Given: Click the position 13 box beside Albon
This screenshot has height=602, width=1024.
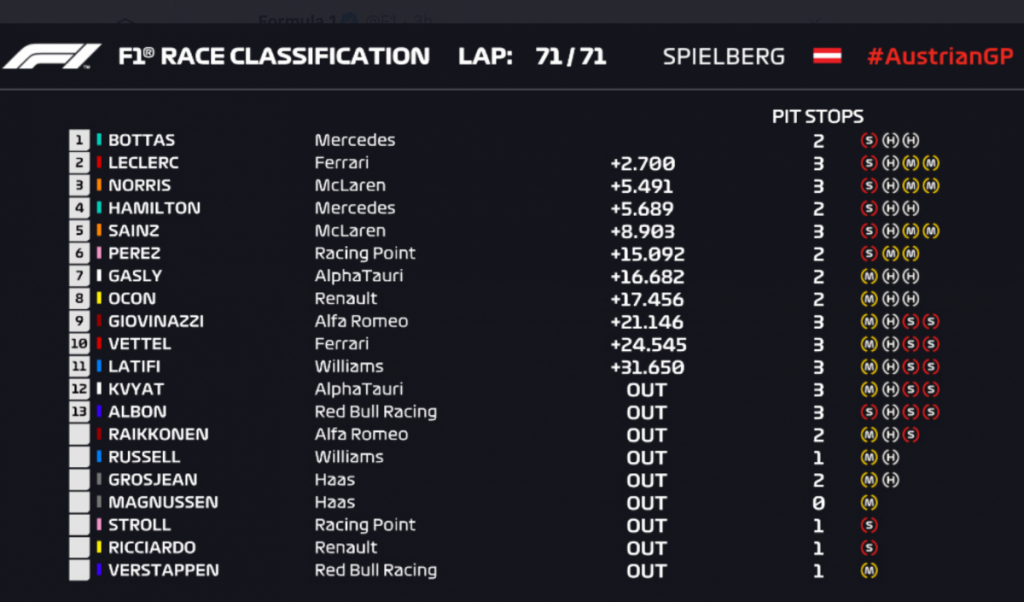Looking at the screenshot, I should point(79,412).
